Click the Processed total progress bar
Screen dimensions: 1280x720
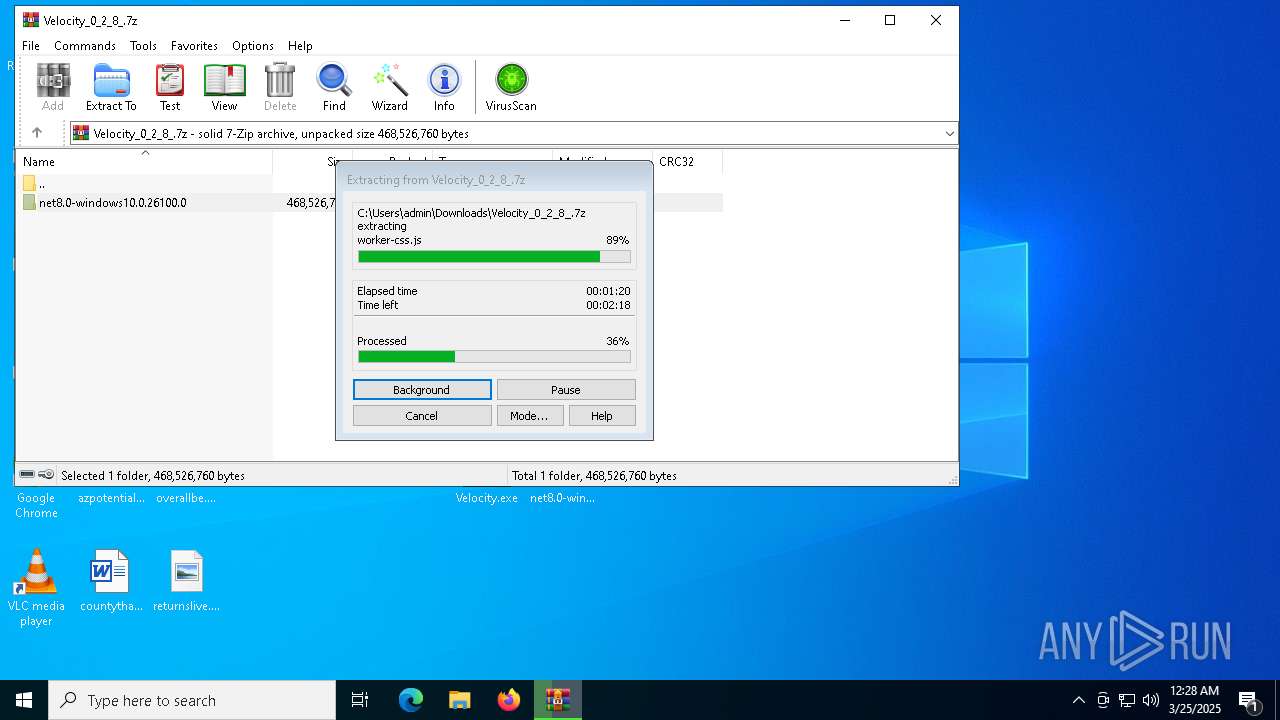494,357
